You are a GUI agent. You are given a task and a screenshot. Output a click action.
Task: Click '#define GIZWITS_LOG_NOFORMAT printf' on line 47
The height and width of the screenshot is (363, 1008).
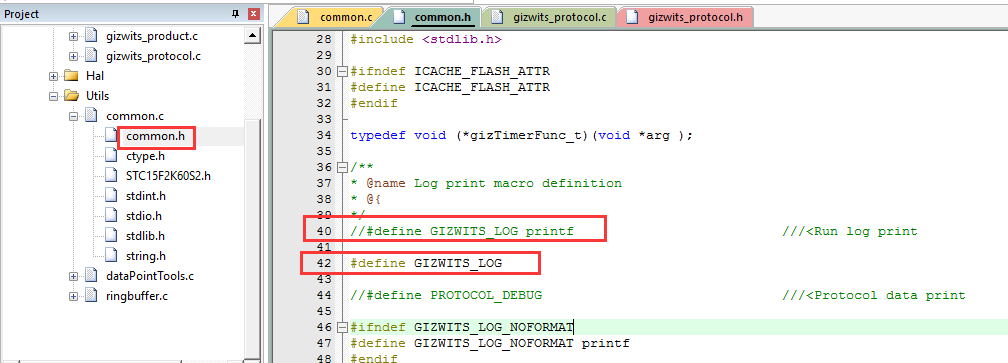(x=489, y=343)
